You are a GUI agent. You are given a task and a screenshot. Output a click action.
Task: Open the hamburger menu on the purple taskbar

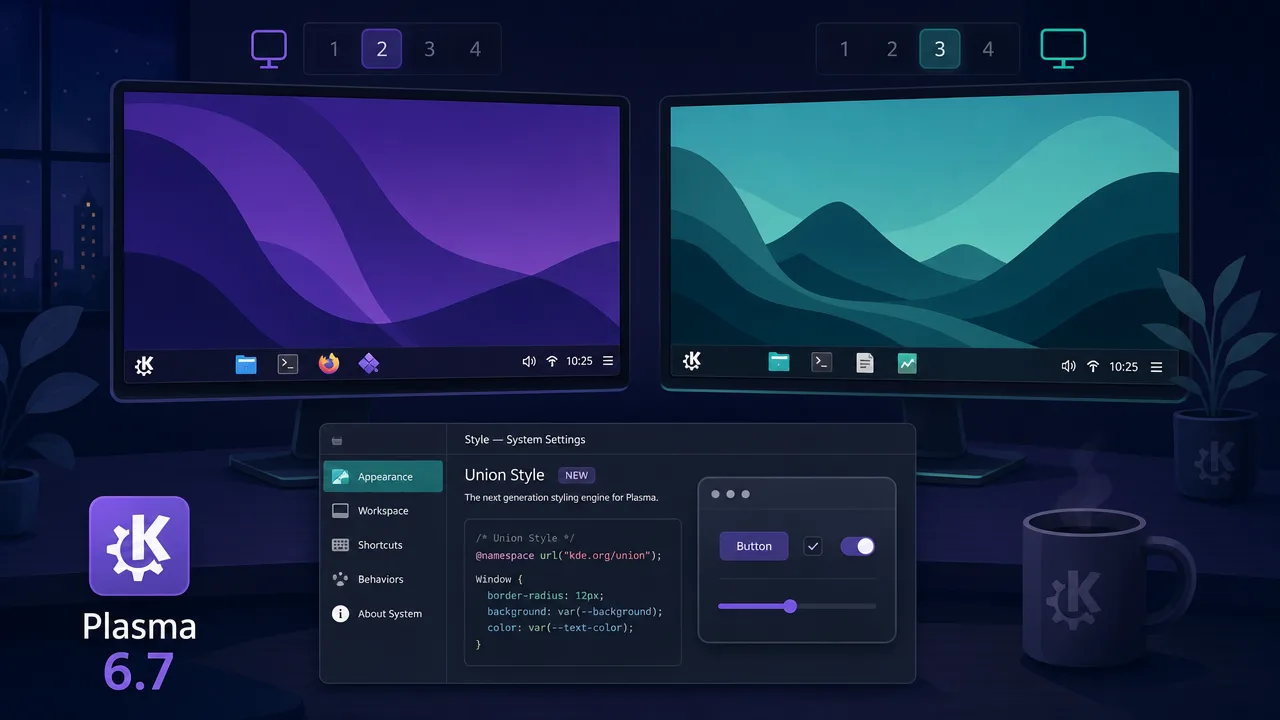coord(608,362)
